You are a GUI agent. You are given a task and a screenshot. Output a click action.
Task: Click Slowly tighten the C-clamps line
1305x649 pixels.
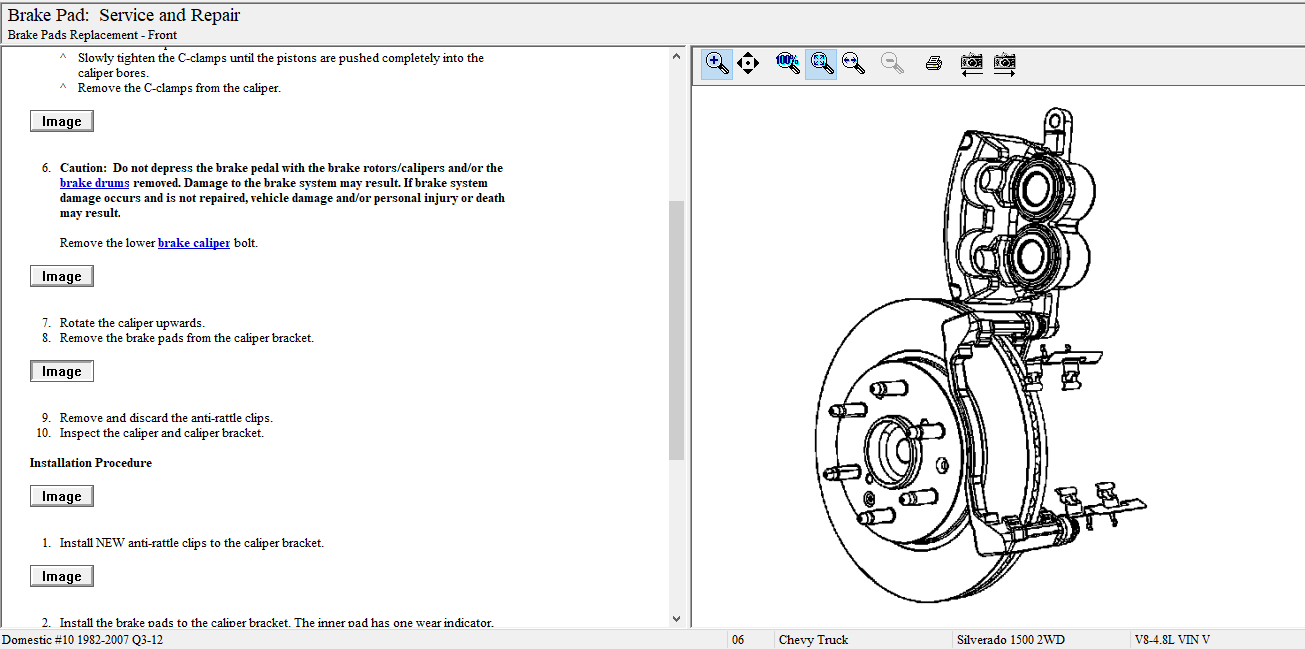281,65
